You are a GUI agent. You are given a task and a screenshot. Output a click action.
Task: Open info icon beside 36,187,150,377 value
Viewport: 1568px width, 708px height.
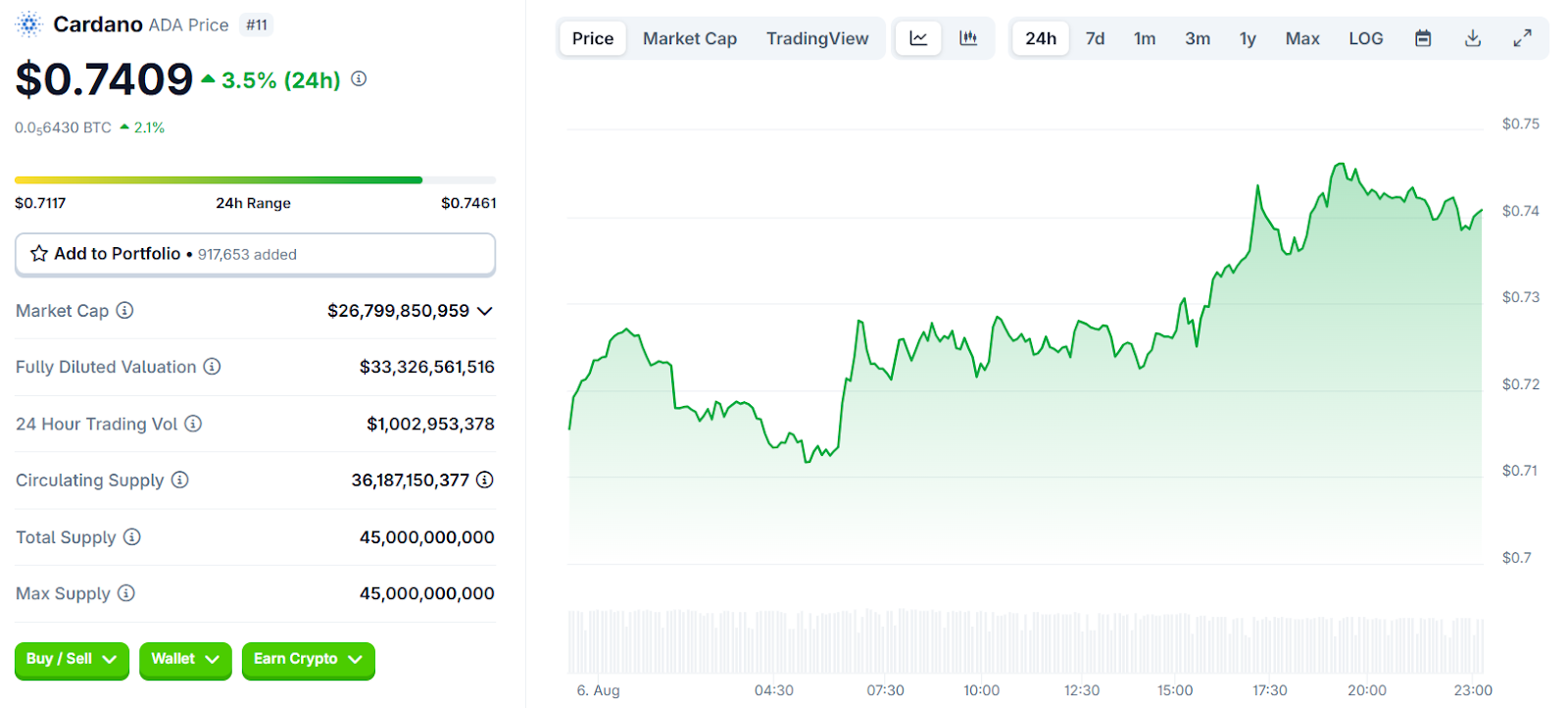[x=485, y=480]
